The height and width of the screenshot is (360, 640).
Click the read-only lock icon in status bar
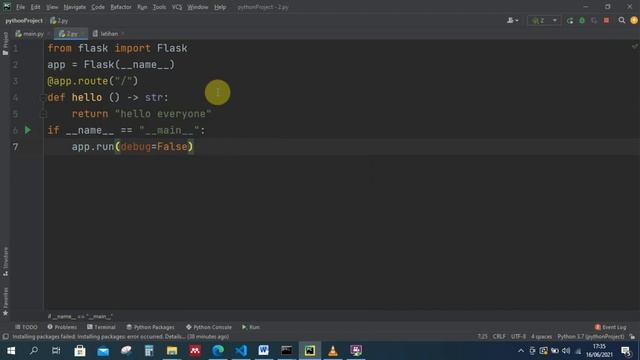(632, 337)
